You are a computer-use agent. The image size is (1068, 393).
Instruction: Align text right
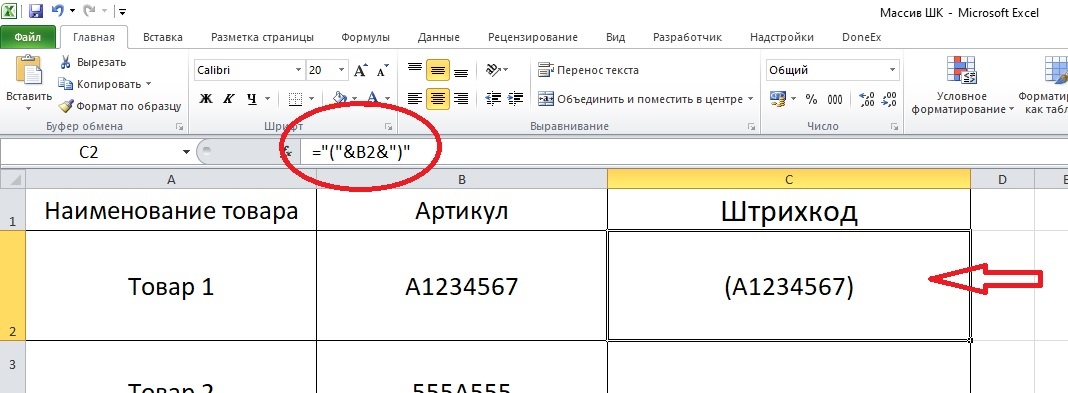[x=461, y=99]
